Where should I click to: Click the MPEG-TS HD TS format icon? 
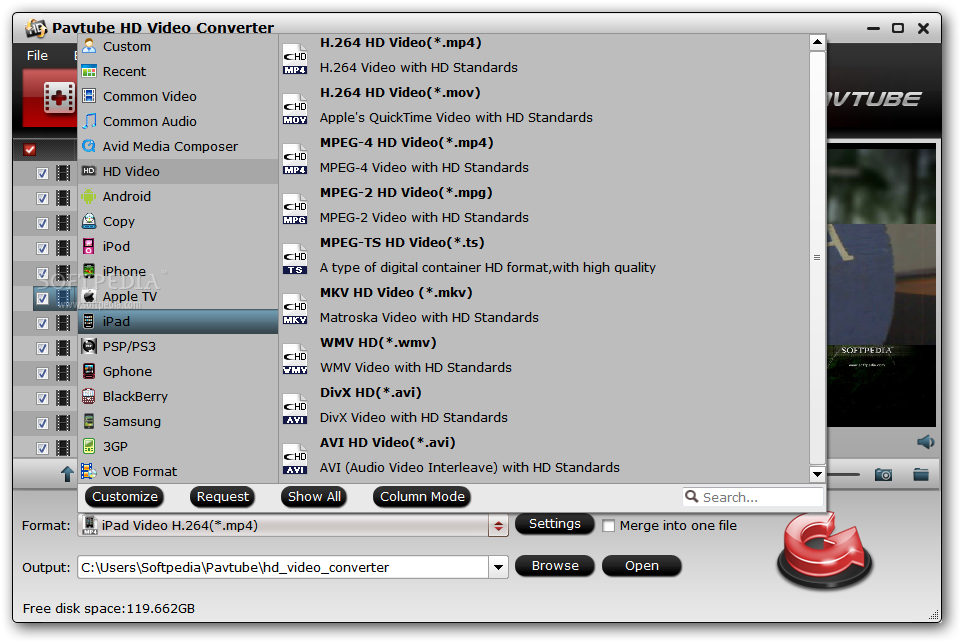point(295,259)
